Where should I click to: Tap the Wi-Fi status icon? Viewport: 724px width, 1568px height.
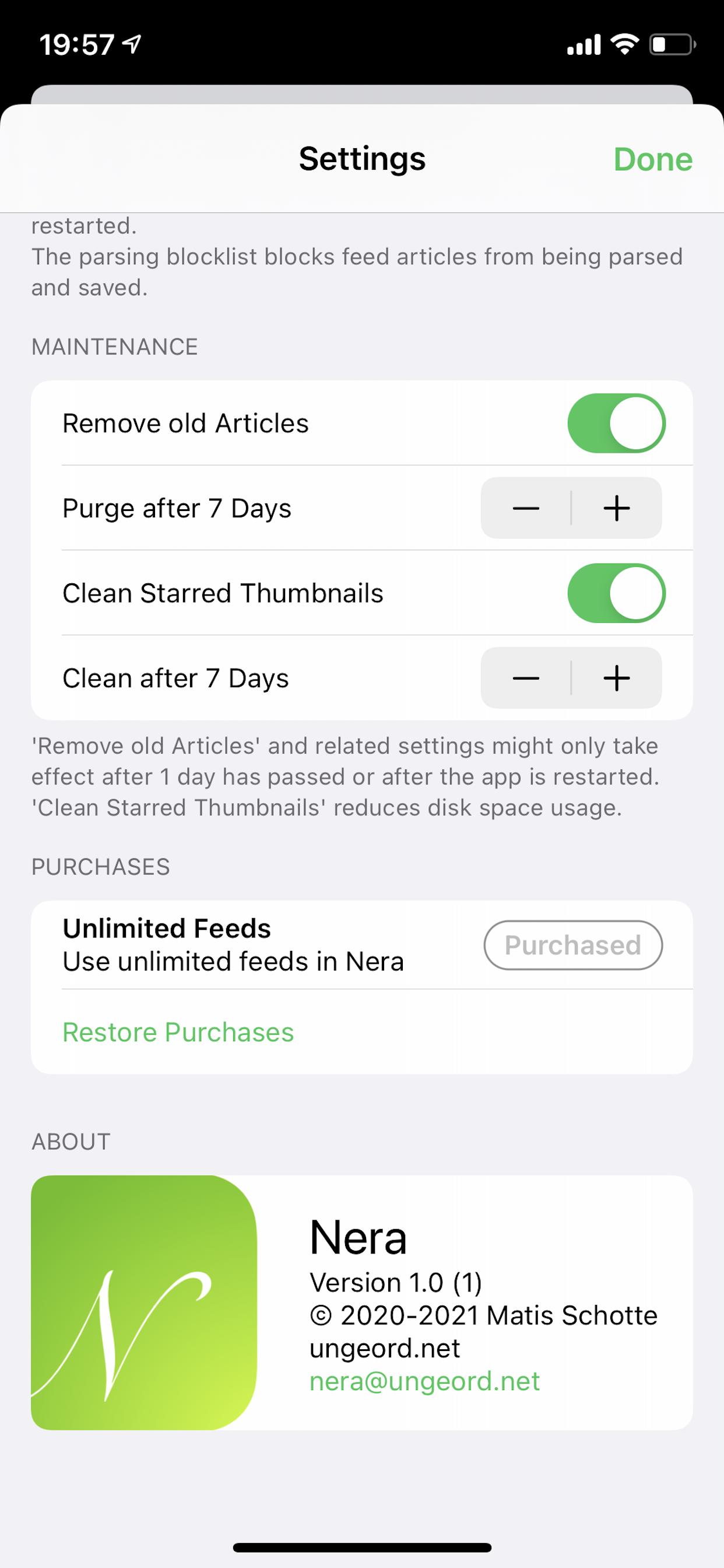[625, 44]
